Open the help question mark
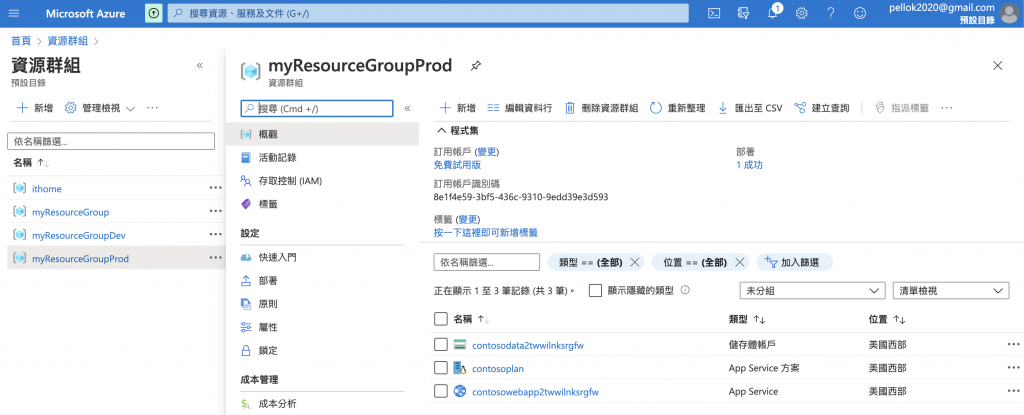Image resolution: width=1024 pixels, height=415 pixels. tap(831, 13)
